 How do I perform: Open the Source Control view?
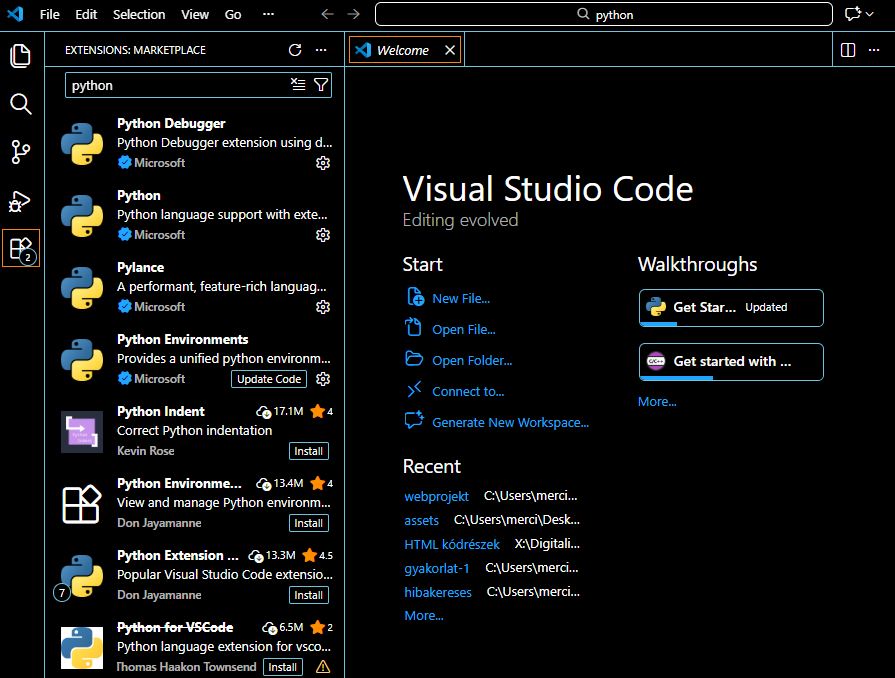[21, 152]
